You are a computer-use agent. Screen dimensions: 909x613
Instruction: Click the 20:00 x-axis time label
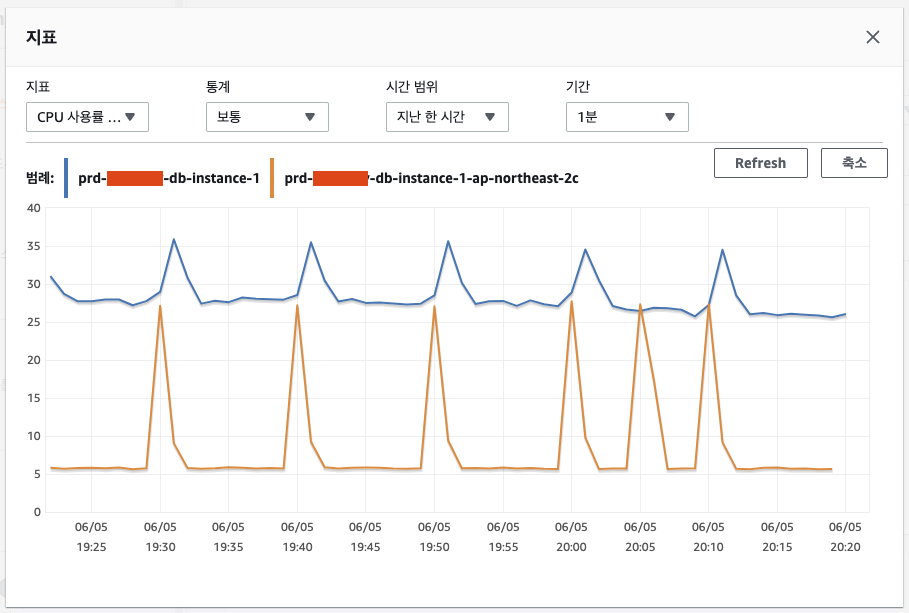pos(572,547)
